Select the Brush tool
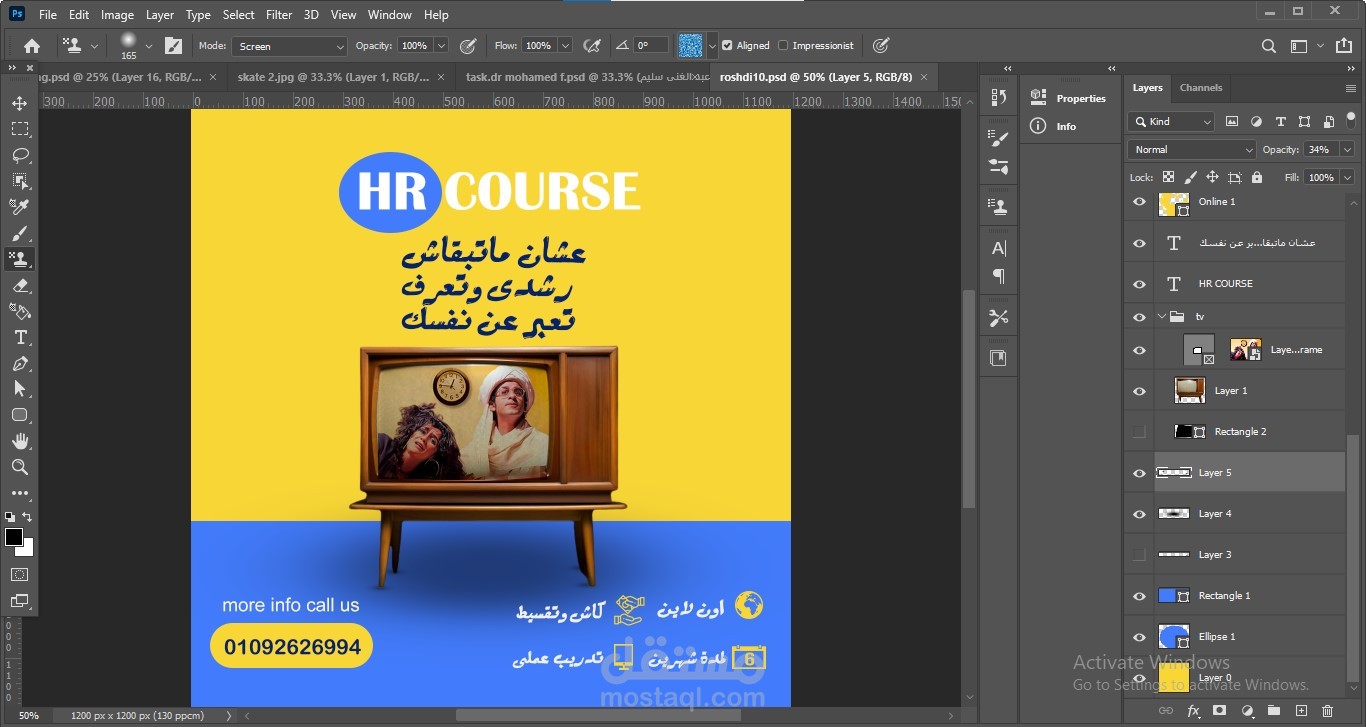The height and width of the screenshot is (727, 1366). 19,233
